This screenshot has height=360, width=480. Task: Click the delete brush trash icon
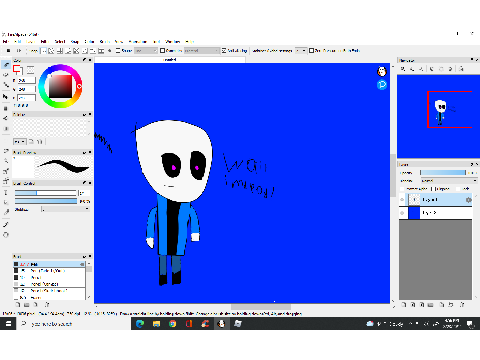[47, 304]
